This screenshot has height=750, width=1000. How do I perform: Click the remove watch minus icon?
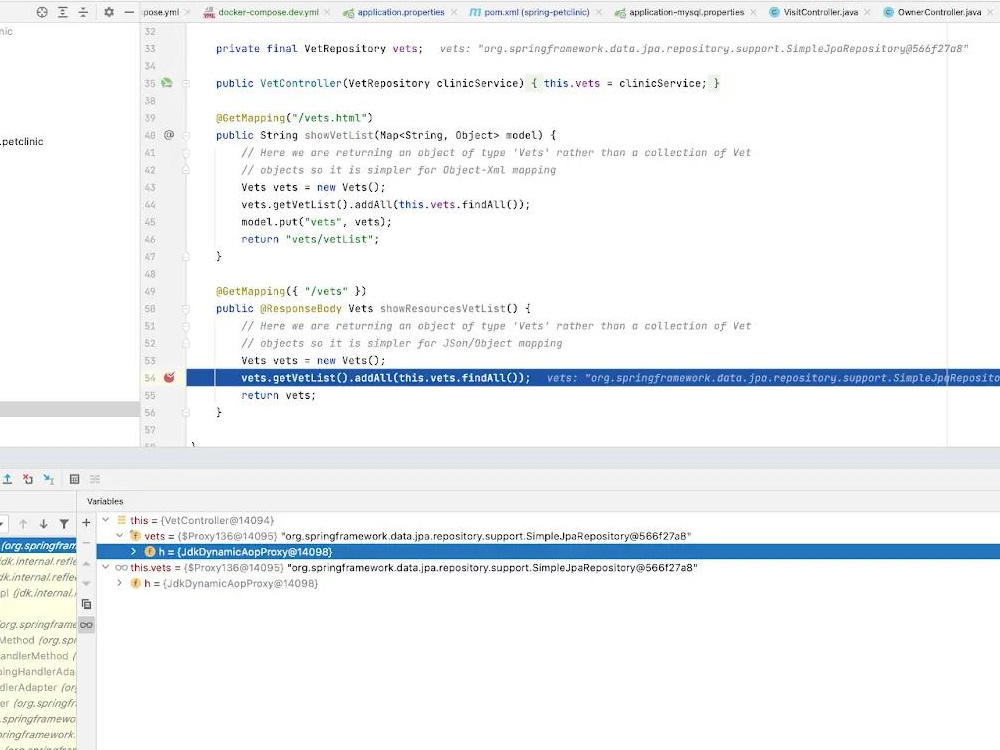(86, 543)
